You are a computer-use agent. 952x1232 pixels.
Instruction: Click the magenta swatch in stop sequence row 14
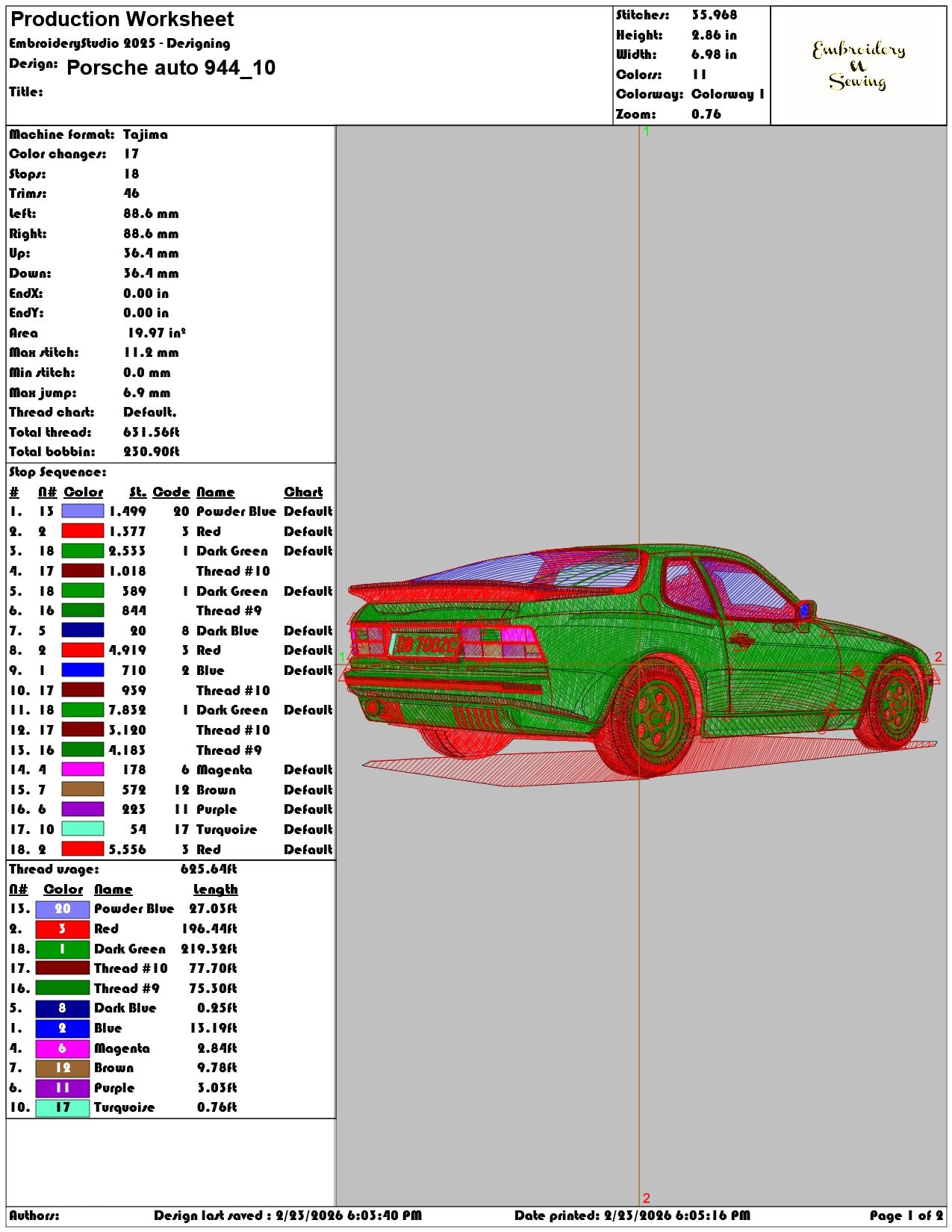click(x=82, y=770)
